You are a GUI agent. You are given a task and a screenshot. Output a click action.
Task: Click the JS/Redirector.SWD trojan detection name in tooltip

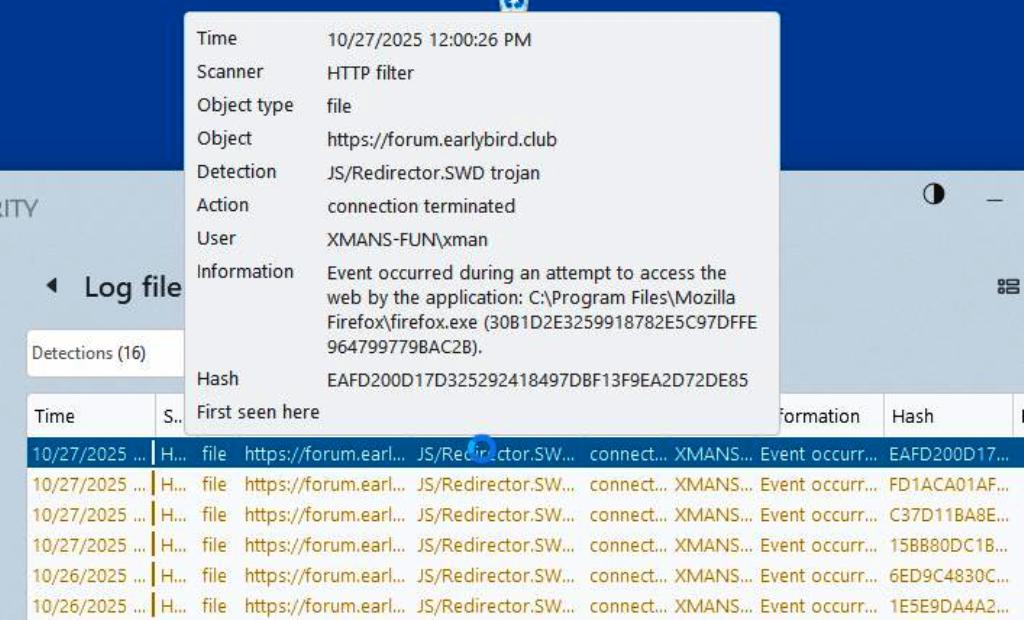pos(433,173)
